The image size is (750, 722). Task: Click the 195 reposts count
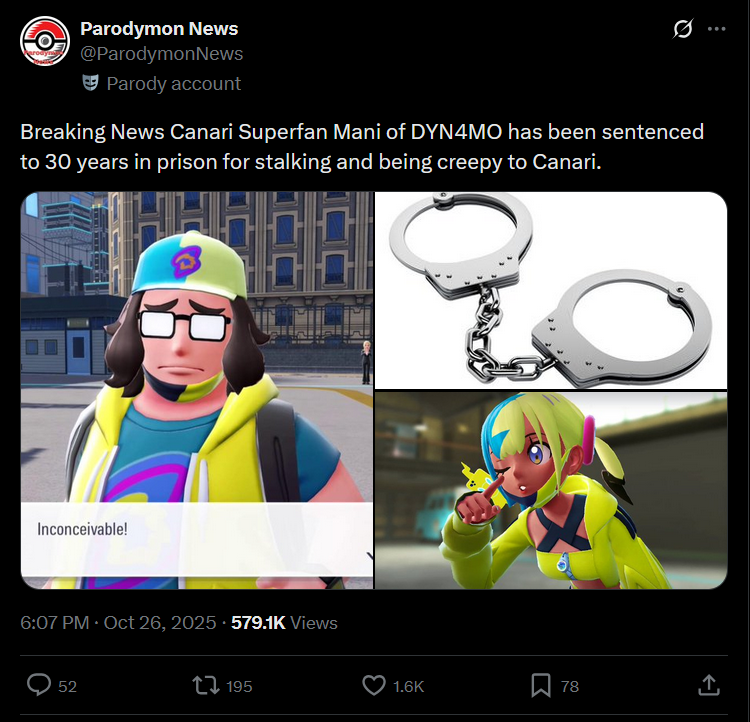(239, 686)
